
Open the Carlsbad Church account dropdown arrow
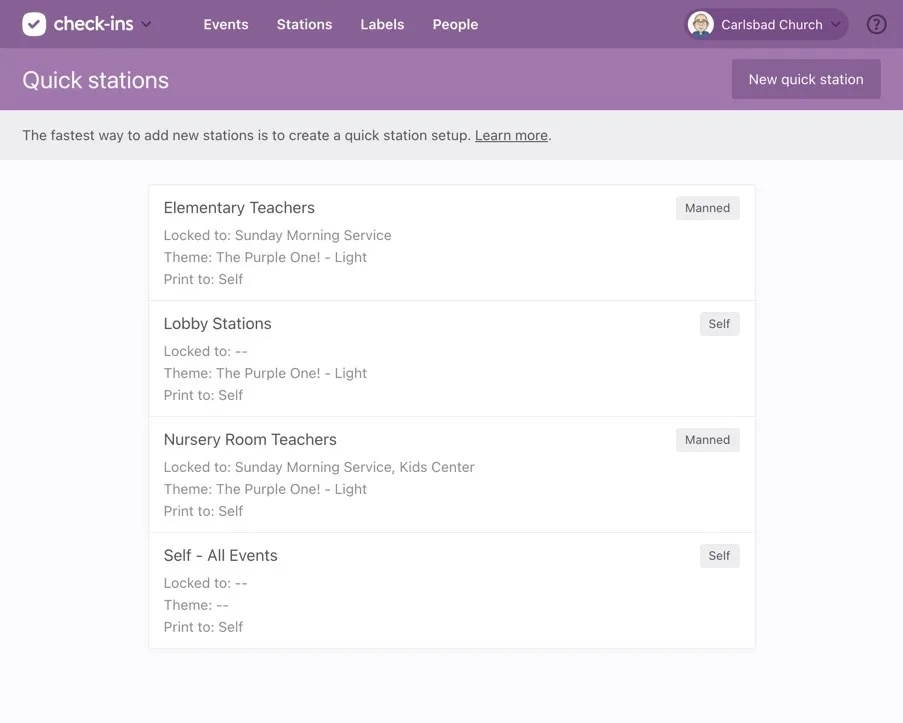pos(836,24)
